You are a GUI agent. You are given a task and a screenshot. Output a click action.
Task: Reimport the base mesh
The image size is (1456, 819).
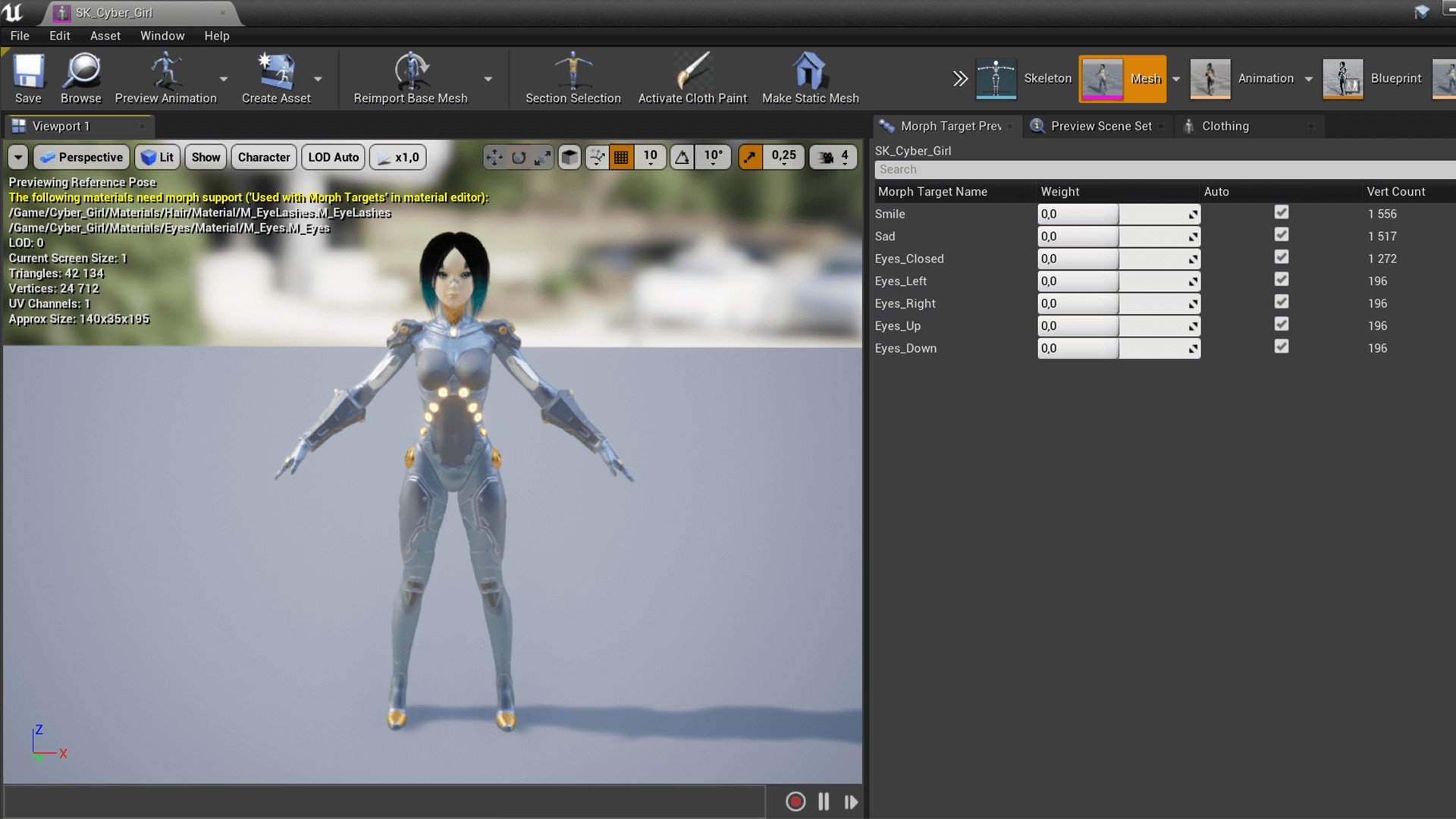(412, 78)
